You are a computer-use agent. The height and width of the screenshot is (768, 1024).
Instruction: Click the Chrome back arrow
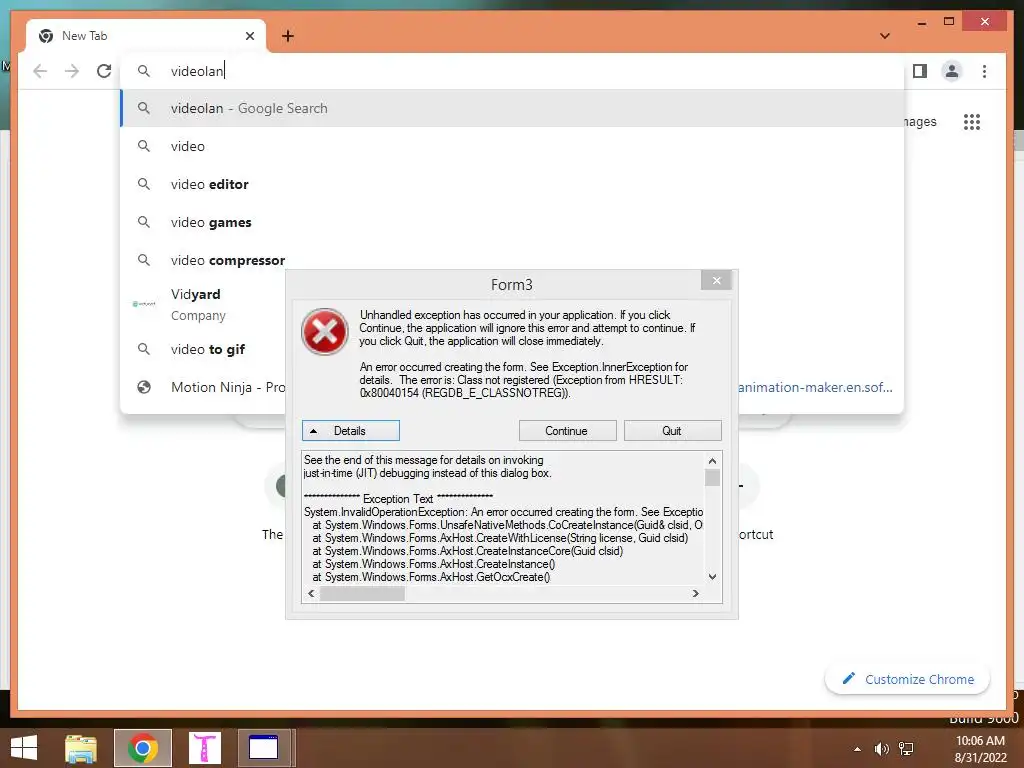(40, 71)
